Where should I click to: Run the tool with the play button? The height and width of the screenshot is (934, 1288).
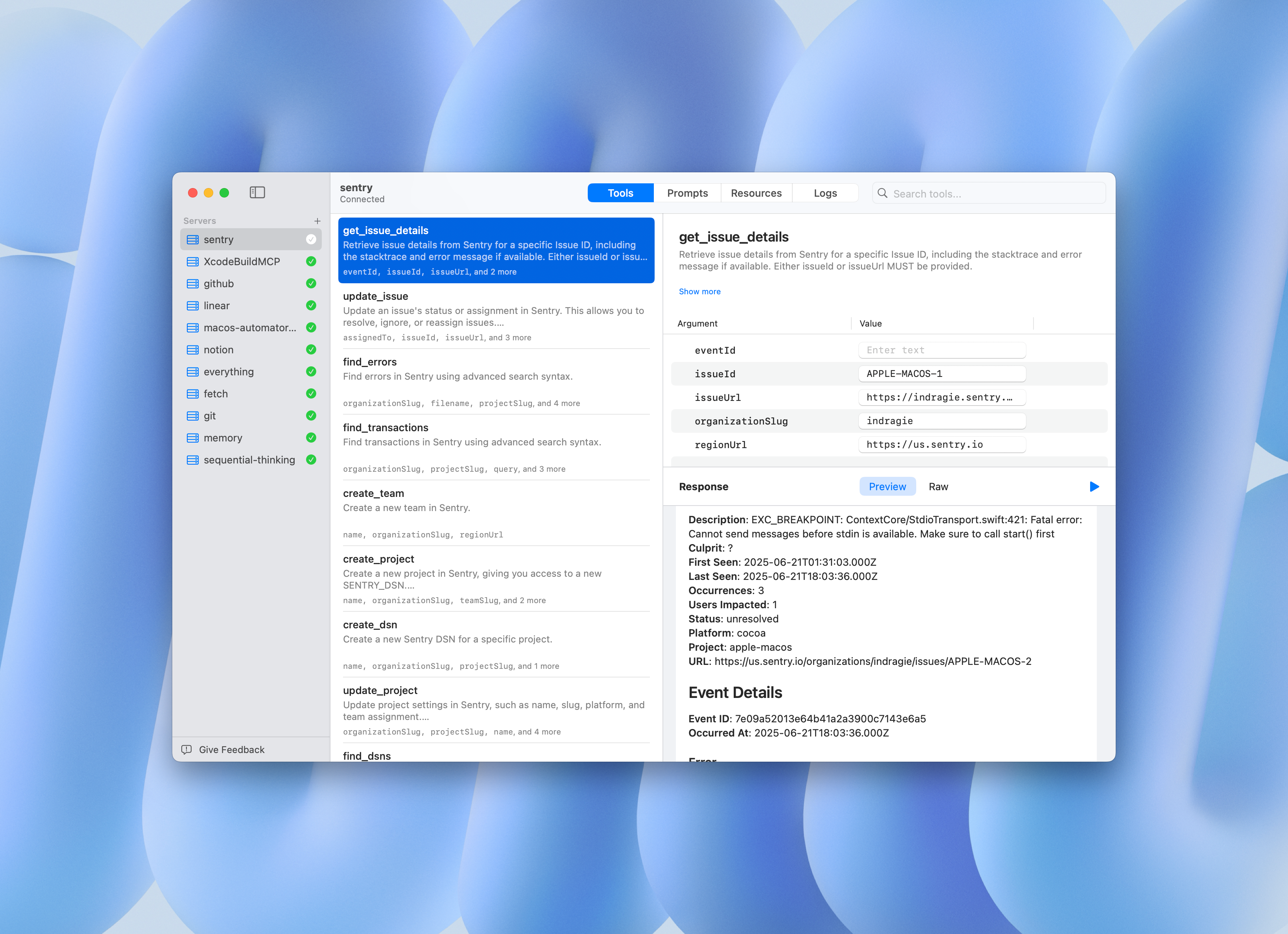tap(1094, 487)
